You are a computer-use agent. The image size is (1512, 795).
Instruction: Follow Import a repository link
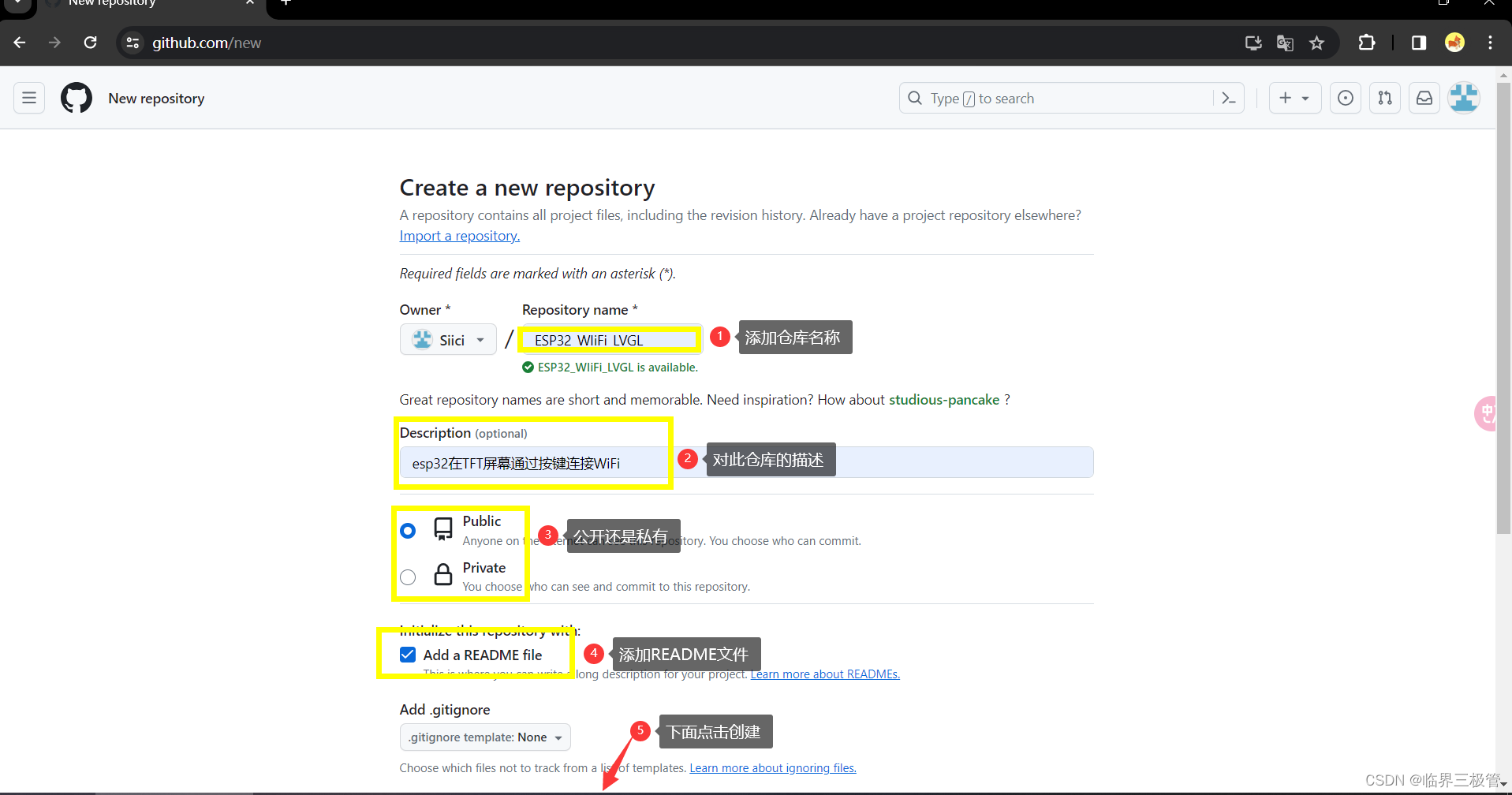pyautogui.click(x=459, y=236)
